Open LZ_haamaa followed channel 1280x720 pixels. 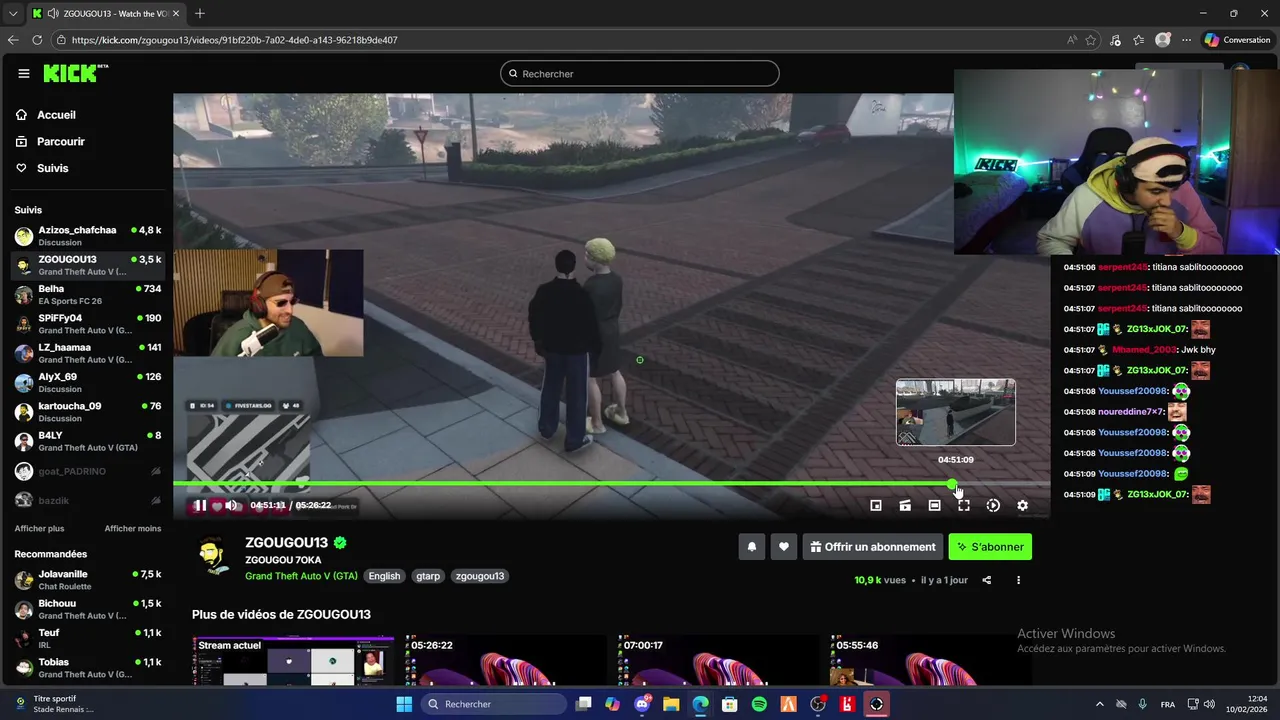tap(88, 353)
